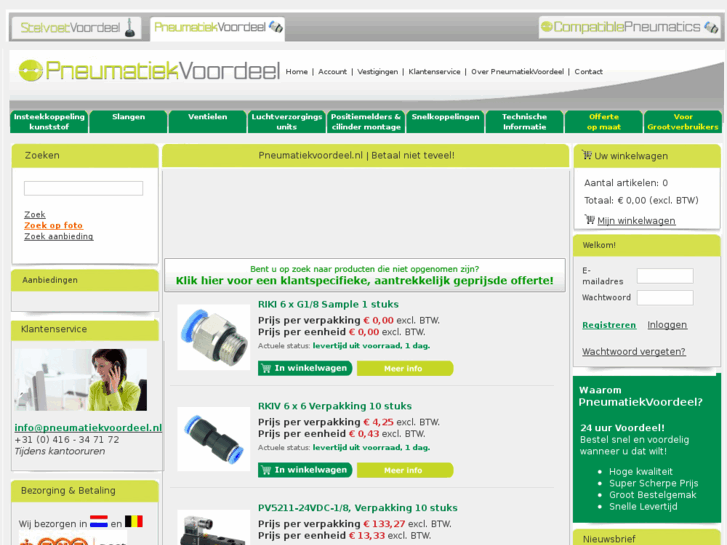Open the StelvoetVoordeel site tab
This screenshot has width=727, height=545.
click(76, 28)
